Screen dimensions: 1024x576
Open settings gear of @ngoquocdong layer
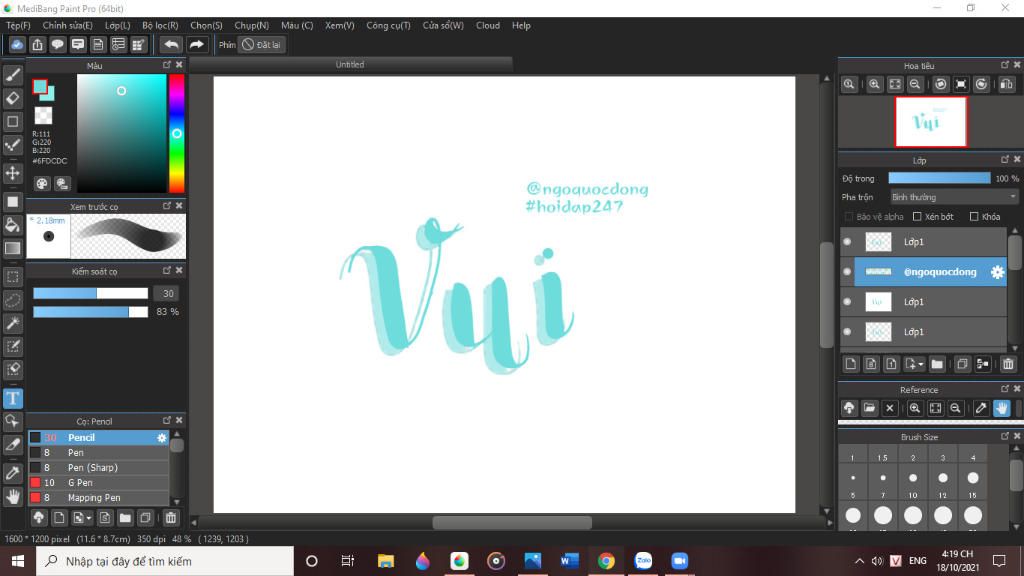(x=997, y=272)
